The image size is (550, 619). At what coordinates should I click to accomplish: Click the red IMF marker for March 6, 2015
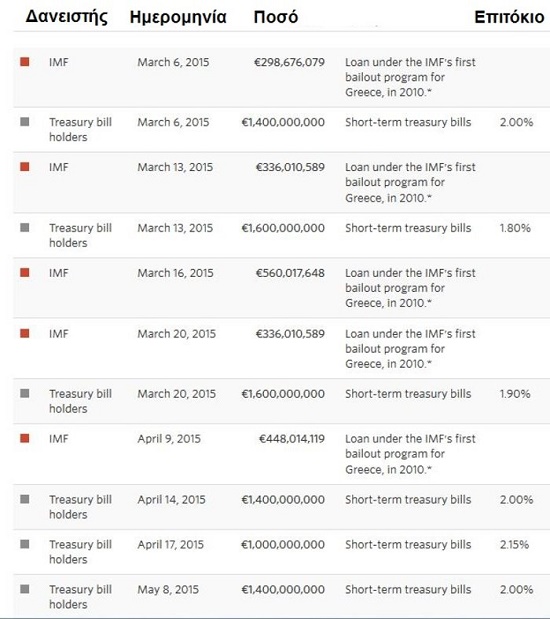tap(25, 62)
